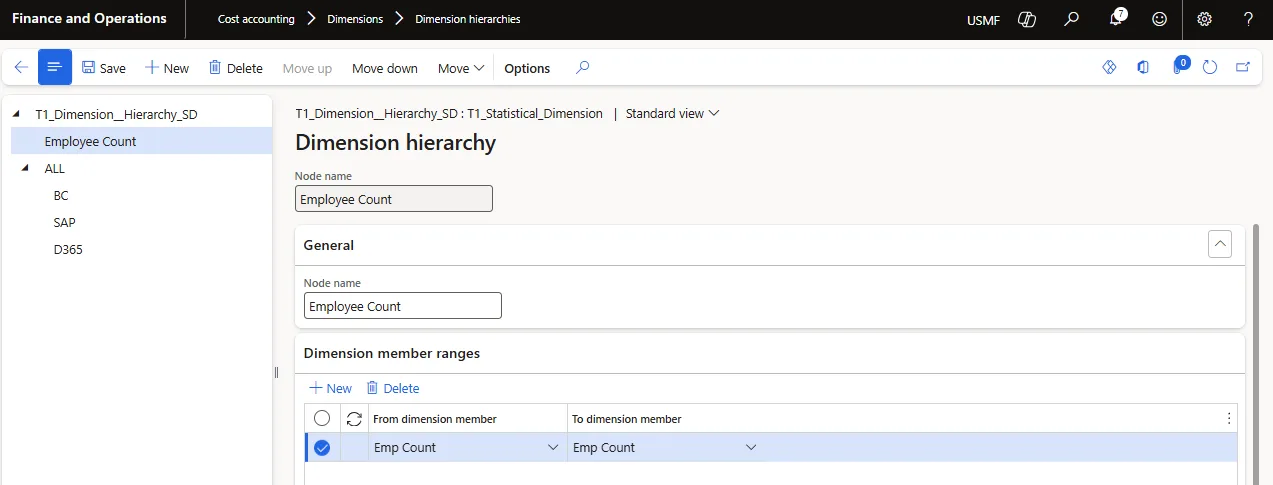The width and height of the screenshot is (1273, 485).
Task: Click the Dimension member ranges heading
Action: click(x=392, y=353)
